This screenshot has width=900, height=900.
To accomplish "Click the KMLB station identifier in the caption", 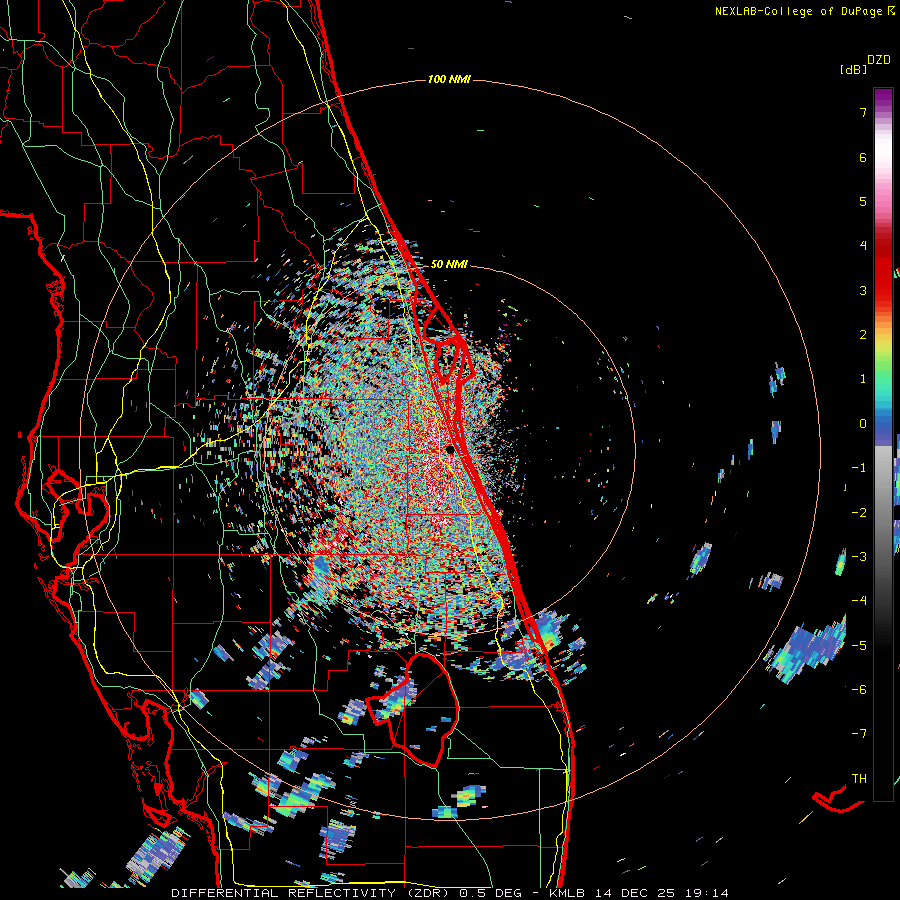I will tap(568, 893).
